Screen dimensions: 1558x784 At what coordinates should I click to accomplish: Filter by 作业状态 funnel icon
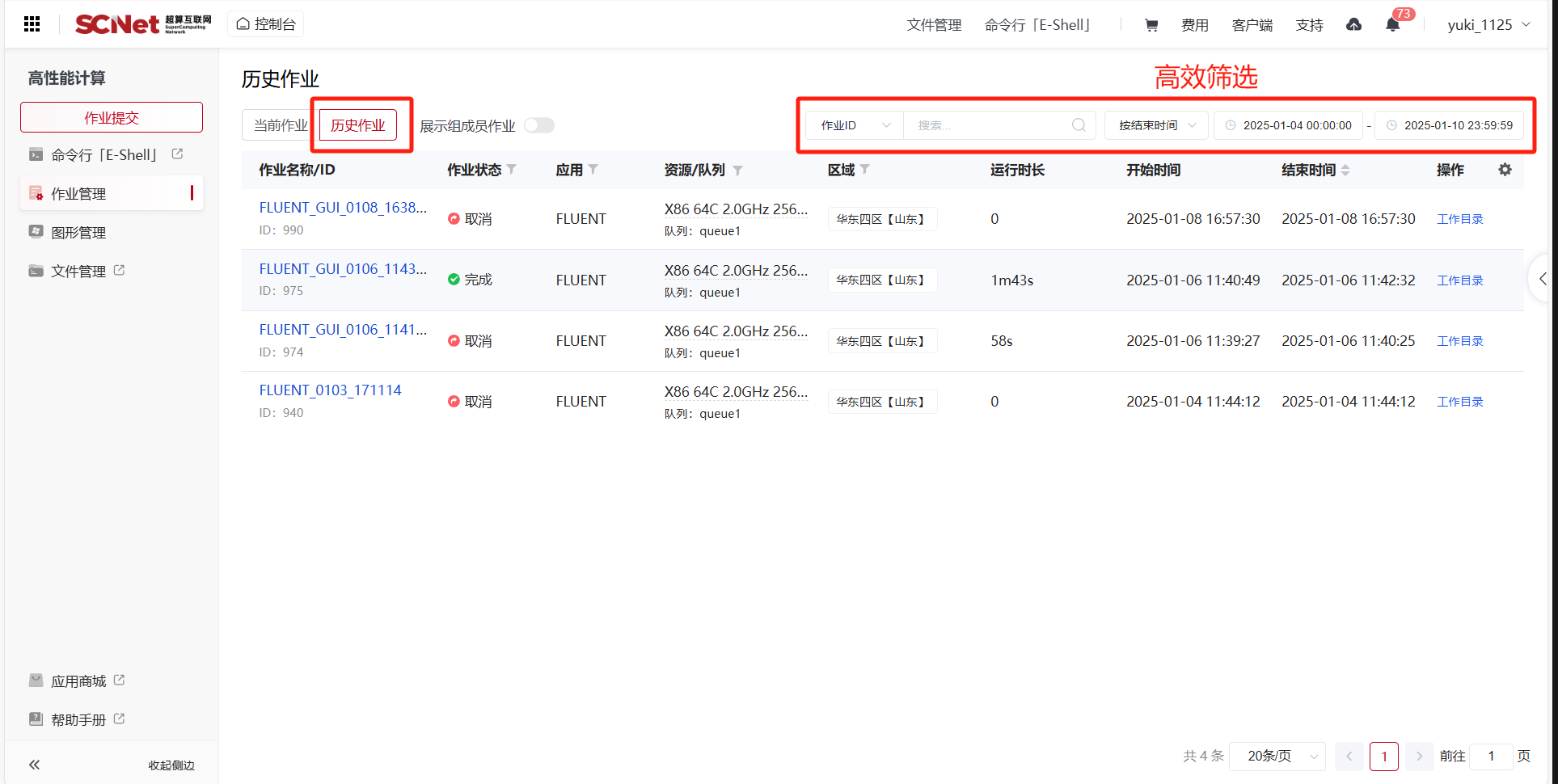click(512, 170)
